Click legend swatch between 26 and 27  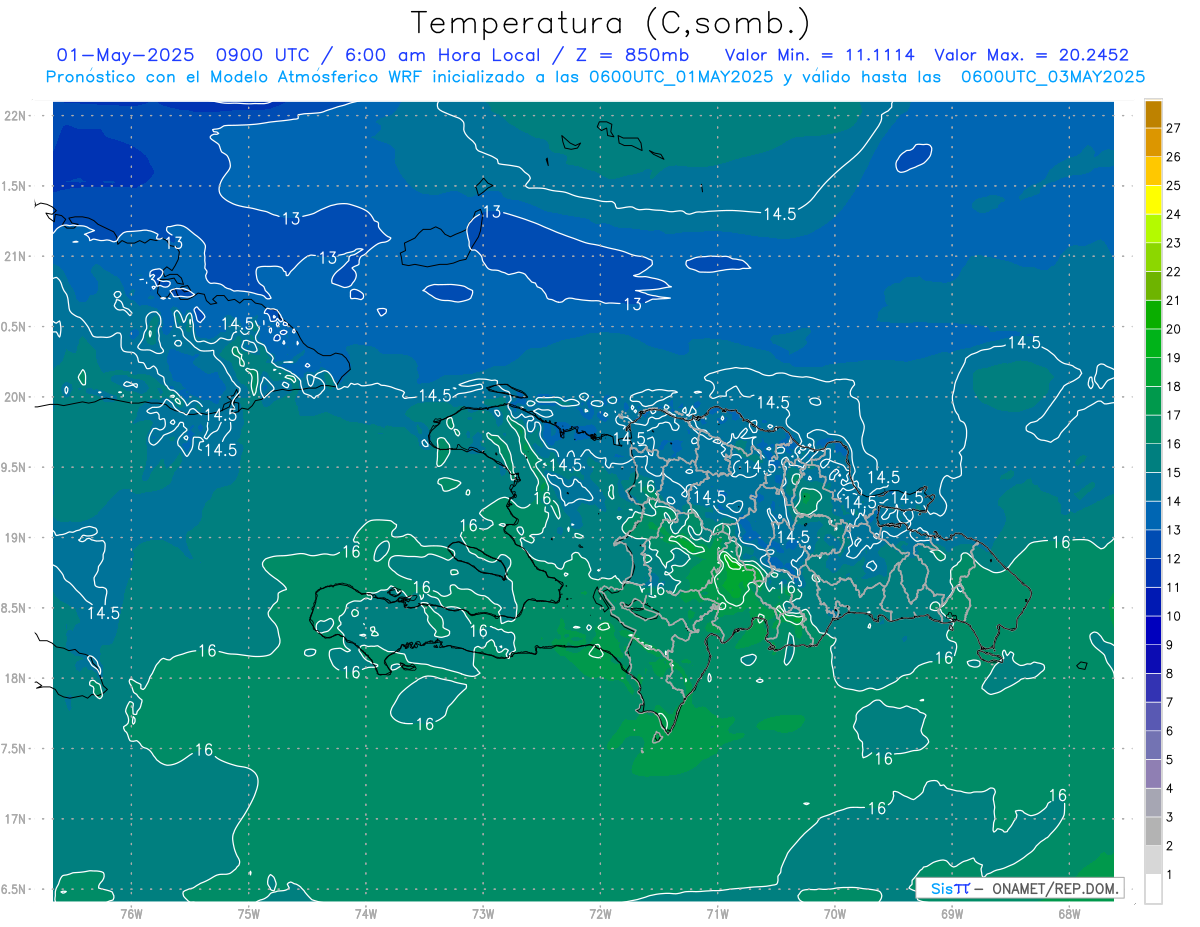(1153, 142)
